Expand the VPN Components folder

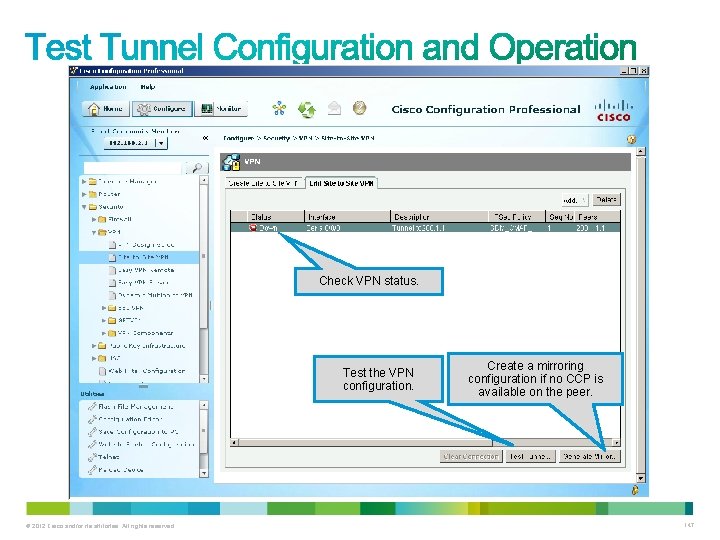point(104,333)
